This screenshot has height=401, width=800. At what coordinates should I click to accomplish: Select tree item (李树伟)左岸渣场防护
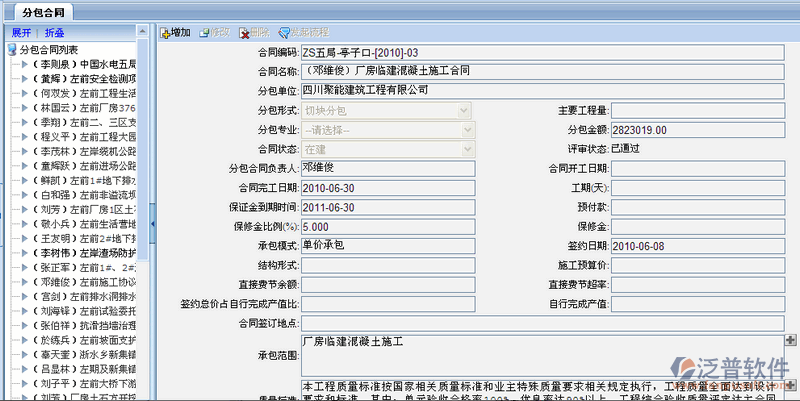[84, 253]
